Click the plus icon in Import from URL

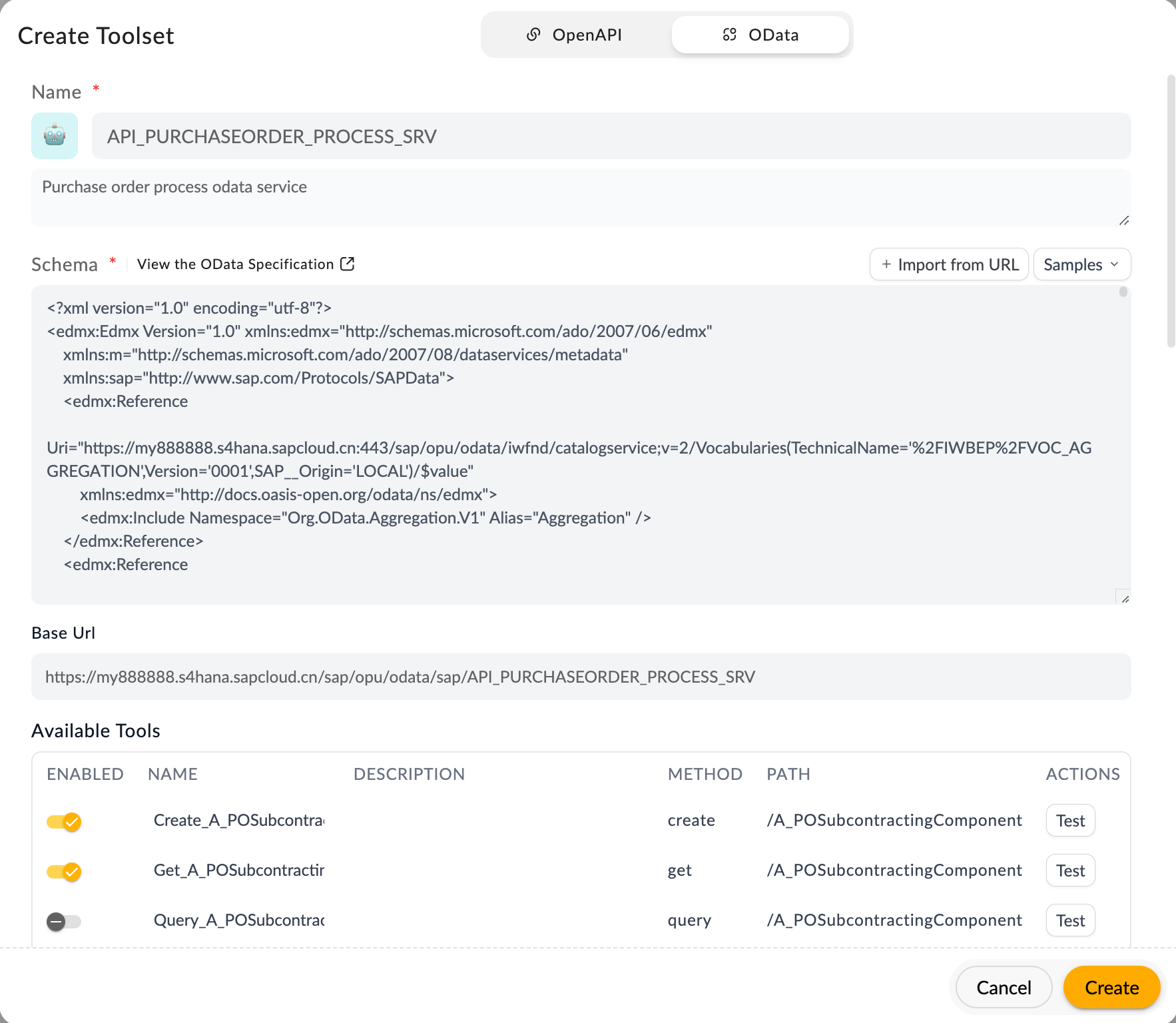pyautogui.click(x=887, y=264)
